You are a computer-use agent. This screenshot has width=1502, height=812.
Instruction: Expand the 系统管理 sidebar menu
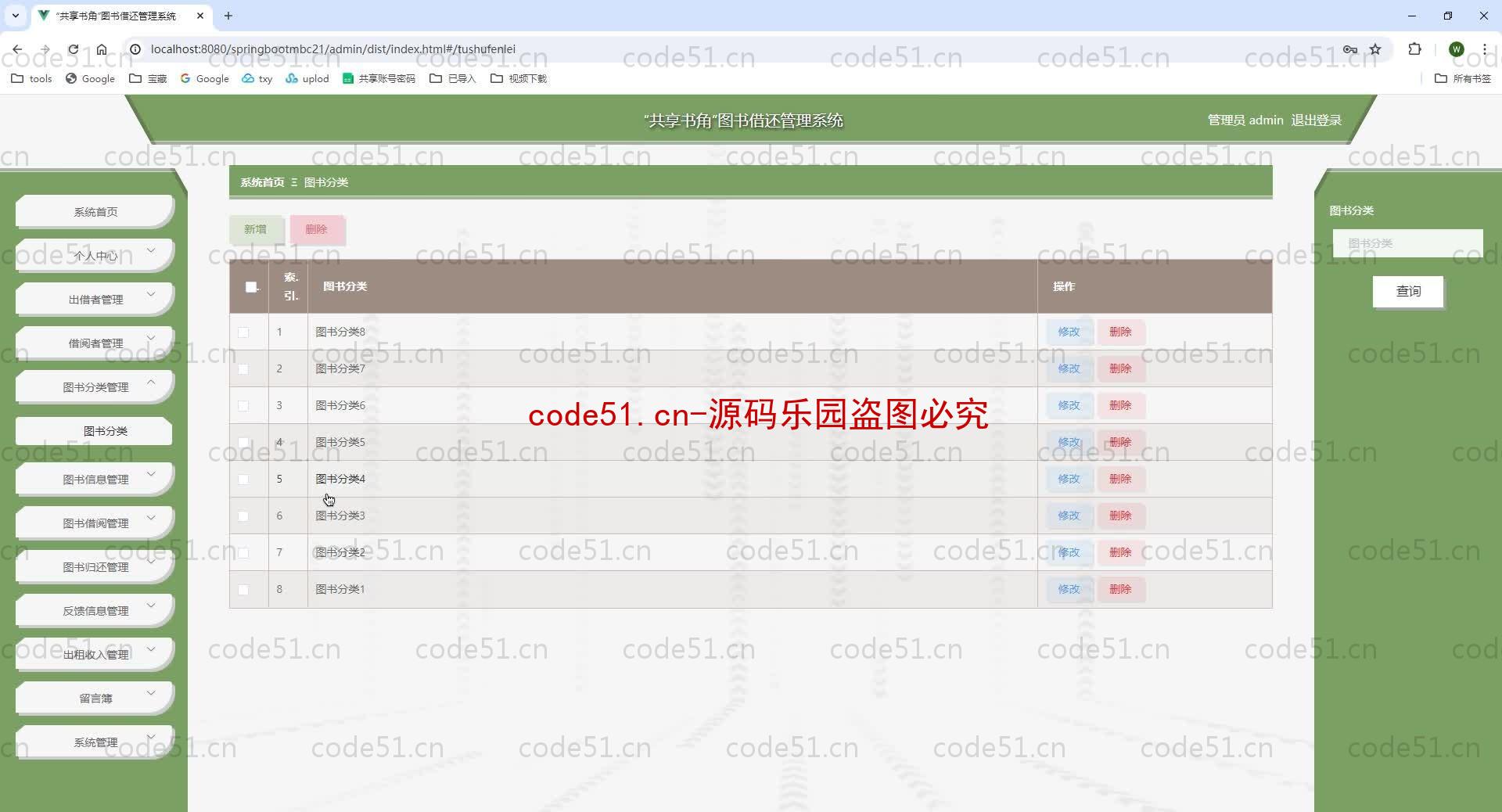point(94,742)
